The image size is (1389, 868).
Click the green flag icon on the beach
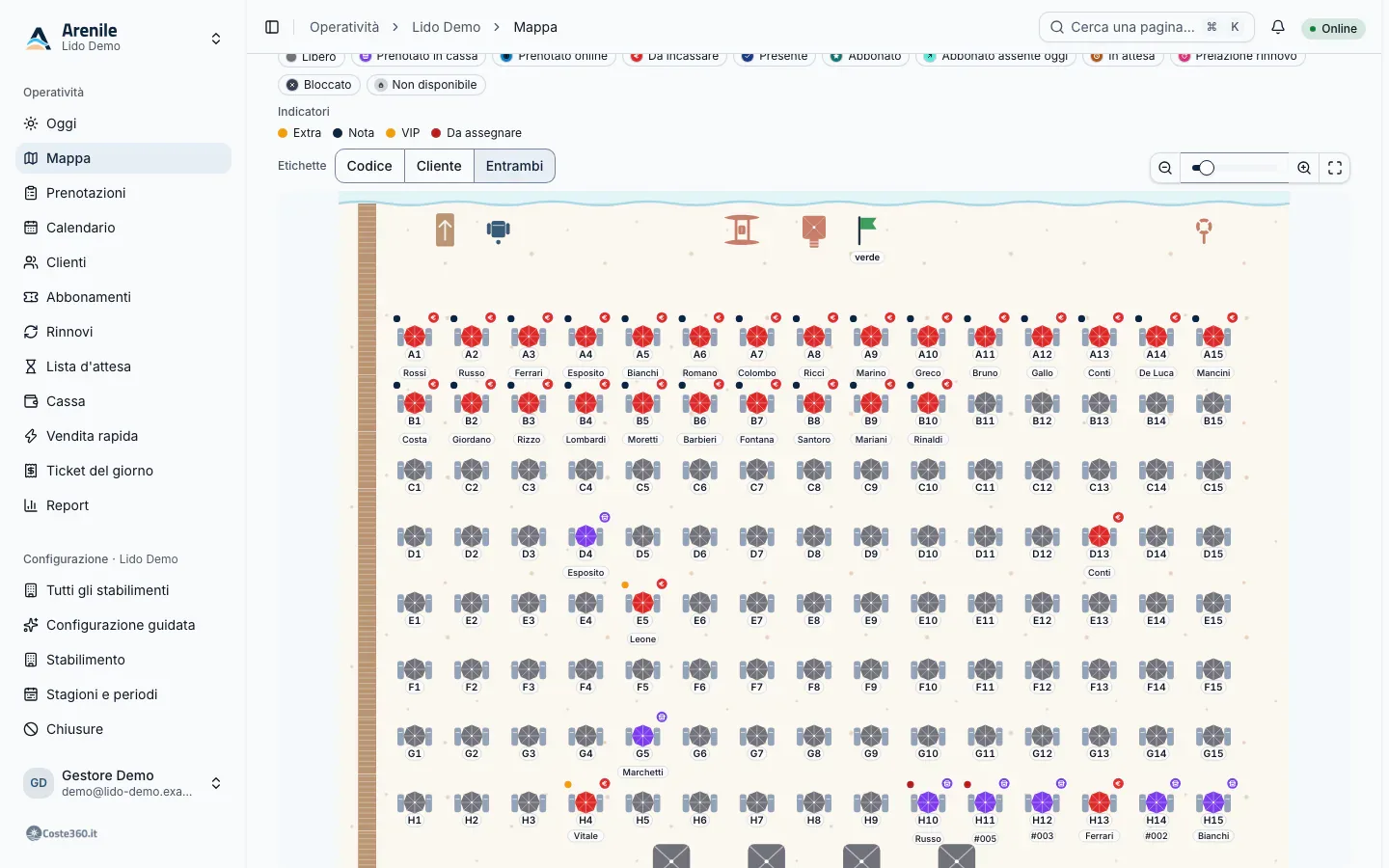(866, 231)
